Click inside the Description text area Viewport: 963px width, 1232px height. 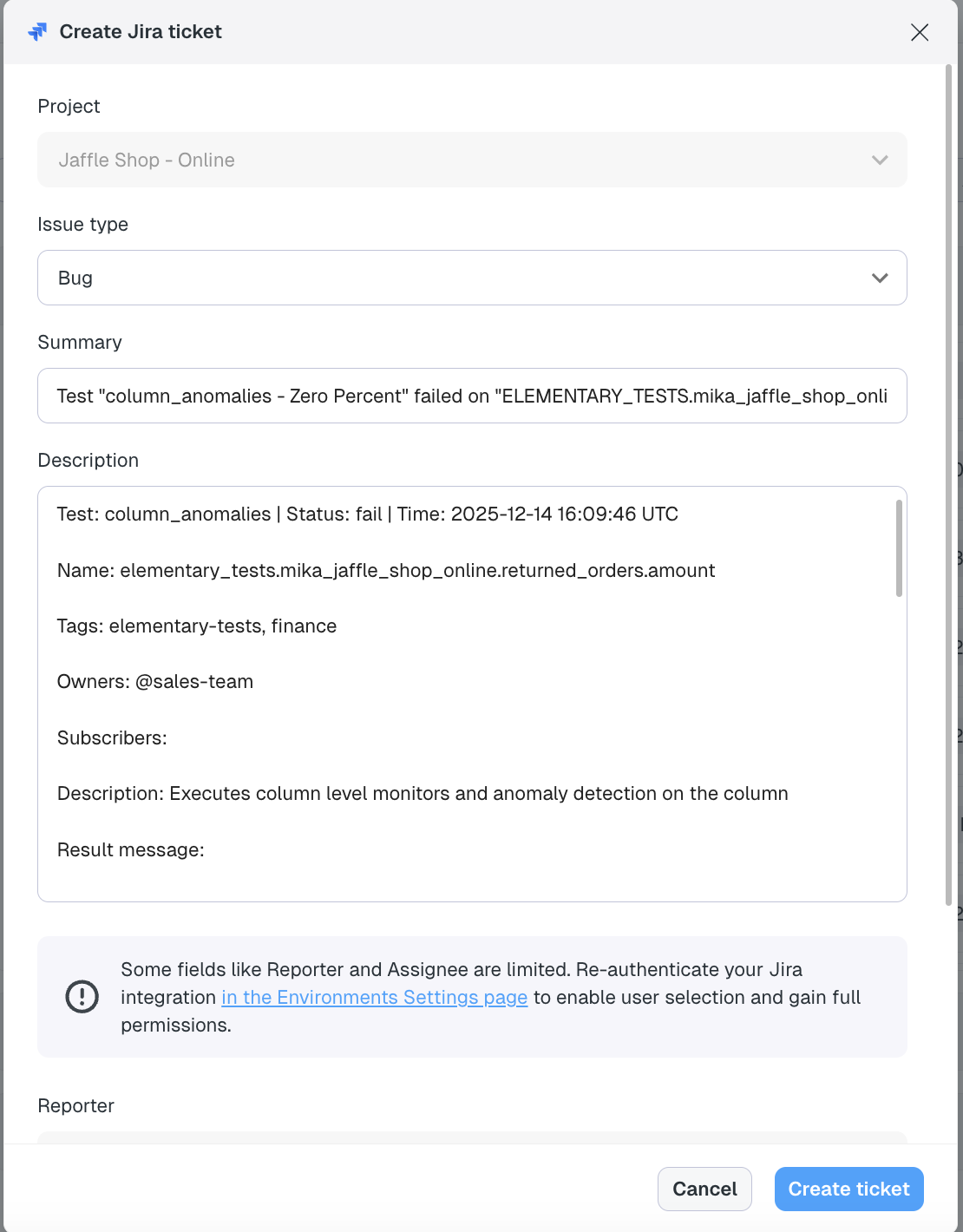point(472,694)
